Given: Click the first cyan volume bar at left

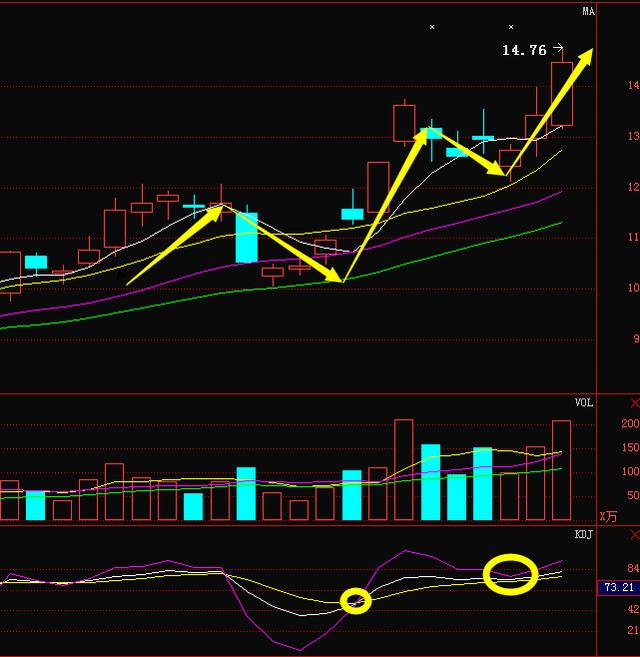Looking at the screenshot, I should point(35,505).
